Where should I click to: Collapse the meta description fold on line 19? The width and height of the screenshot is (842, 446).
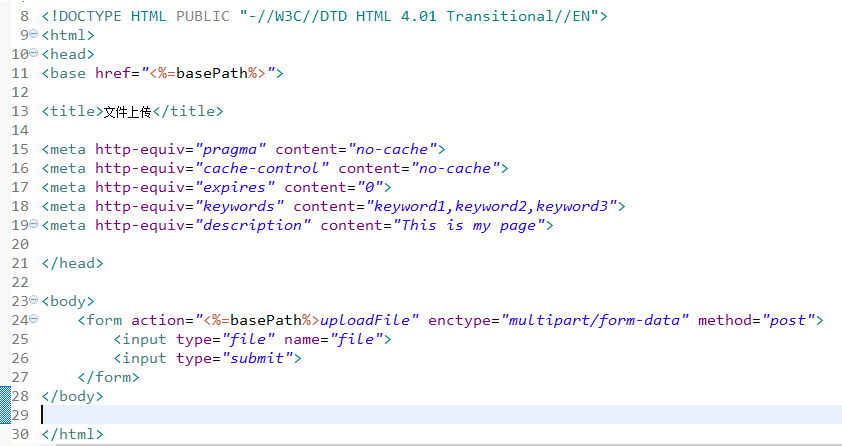34,224
